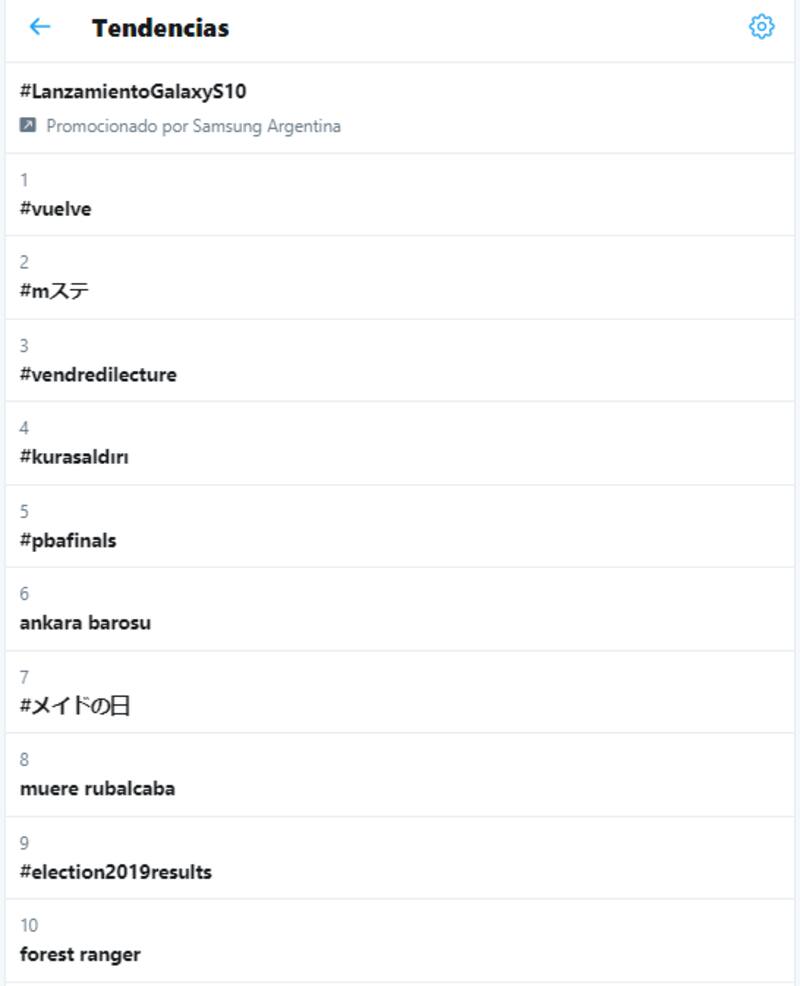Click rank number 5 above #pbafinals
Screen dimensions: 800x986
tap(24, 511)
